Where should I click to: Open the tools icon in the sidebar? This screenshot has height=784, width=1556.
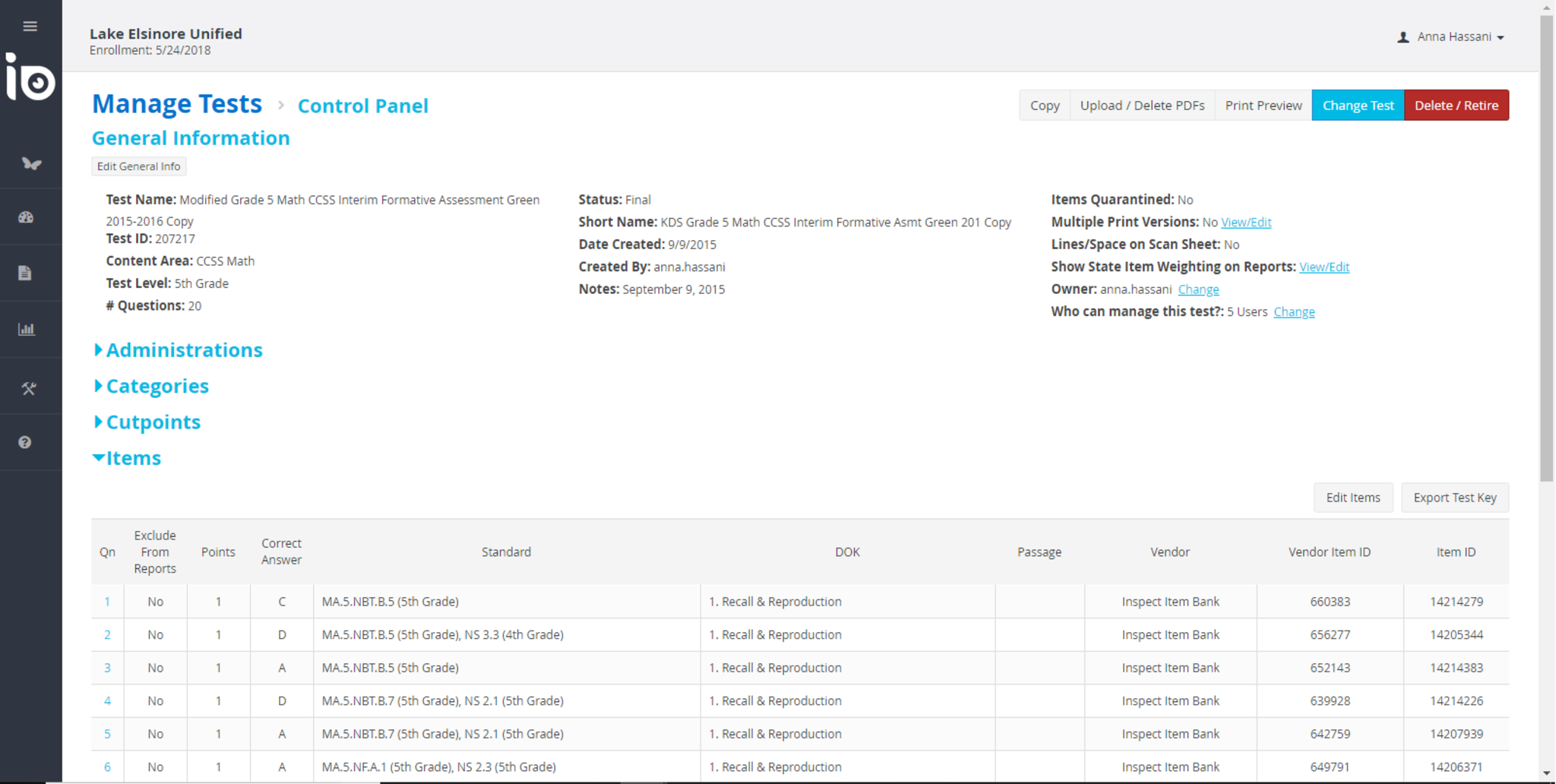(x=29, y=388)
